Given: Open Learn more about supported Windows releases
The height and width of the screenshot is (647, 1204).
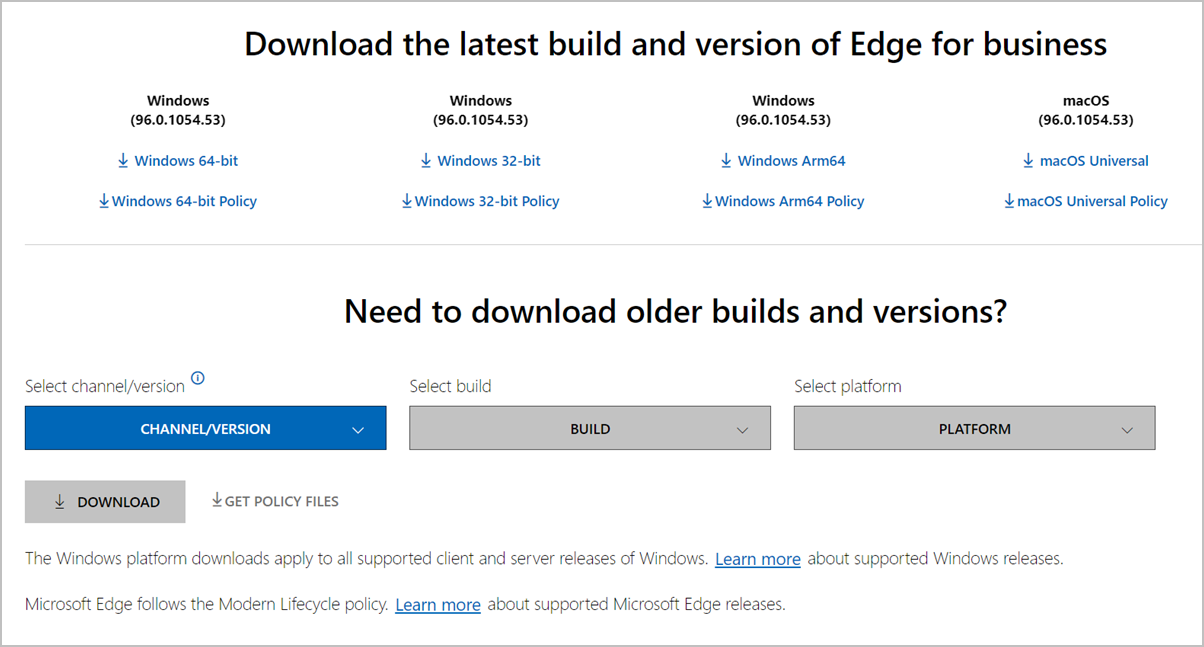Looking at the screenshot, I should tap(757, 558).
